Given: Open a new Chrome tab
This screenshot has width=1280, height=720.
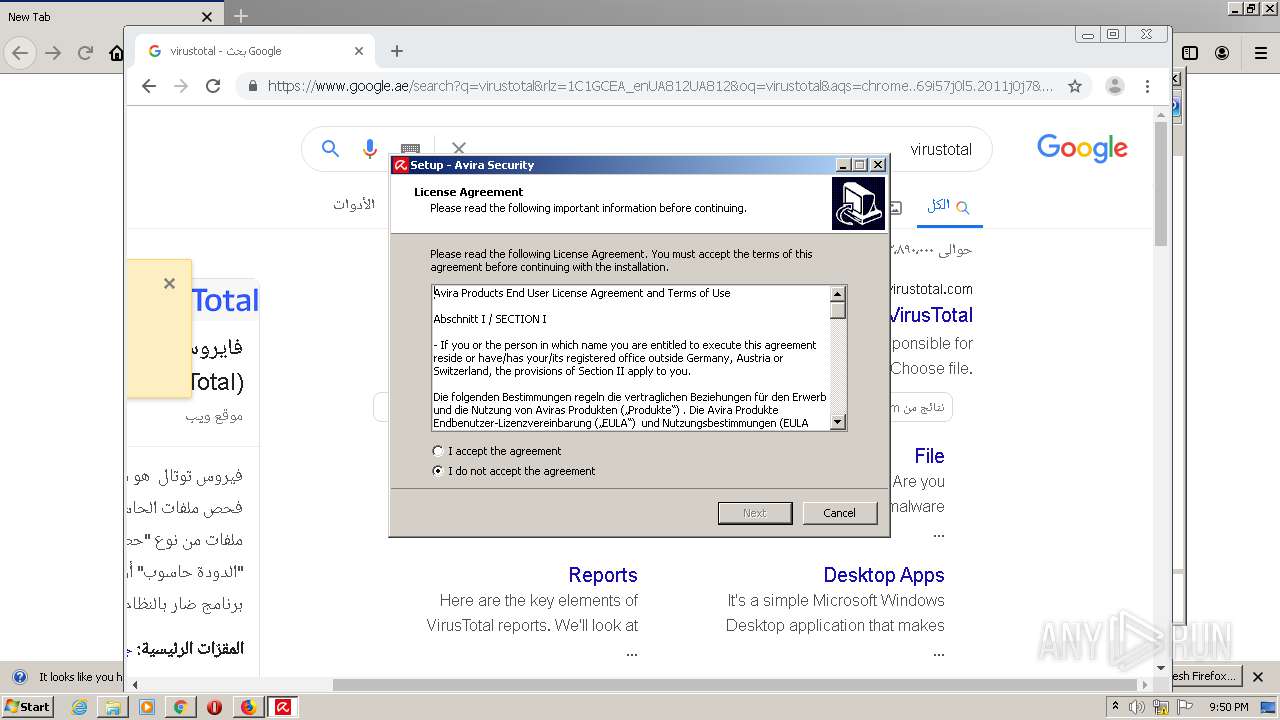Looking at the screenshot, I should pyautogui.click(x=397, y=51).
